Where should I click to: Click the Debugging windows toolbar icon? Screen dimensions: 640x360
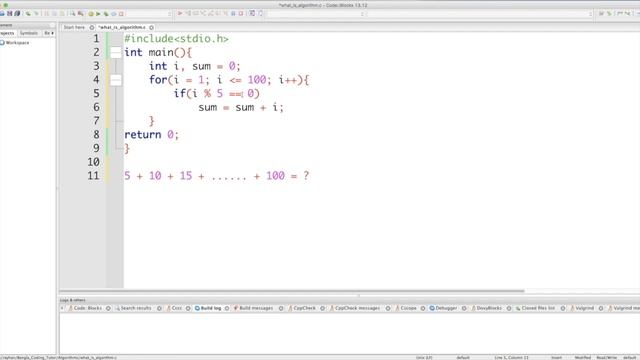(x=252, y=13)
